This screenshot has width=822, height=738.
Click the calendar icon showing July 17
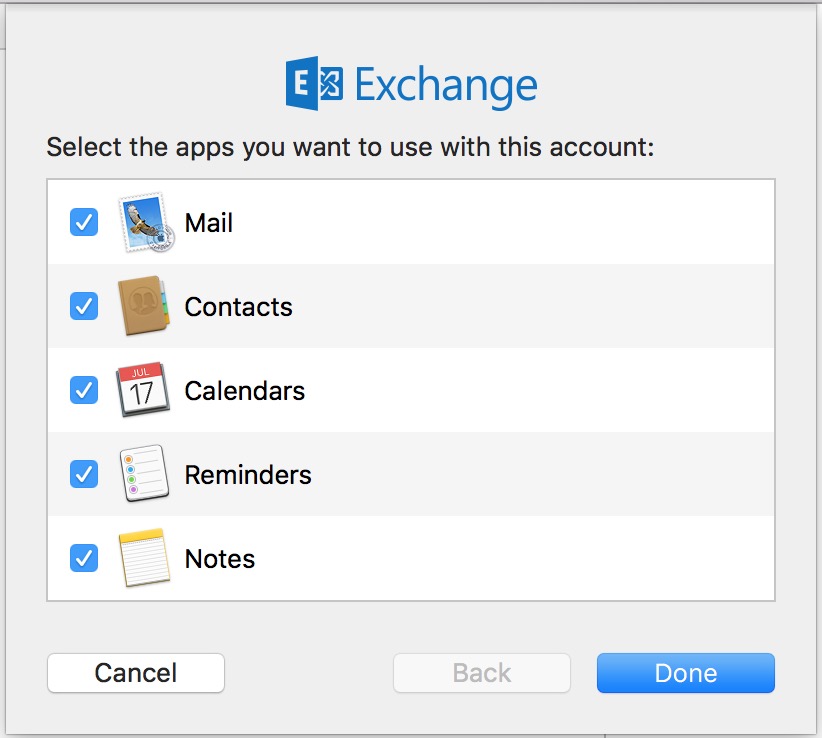click(145, 390)
